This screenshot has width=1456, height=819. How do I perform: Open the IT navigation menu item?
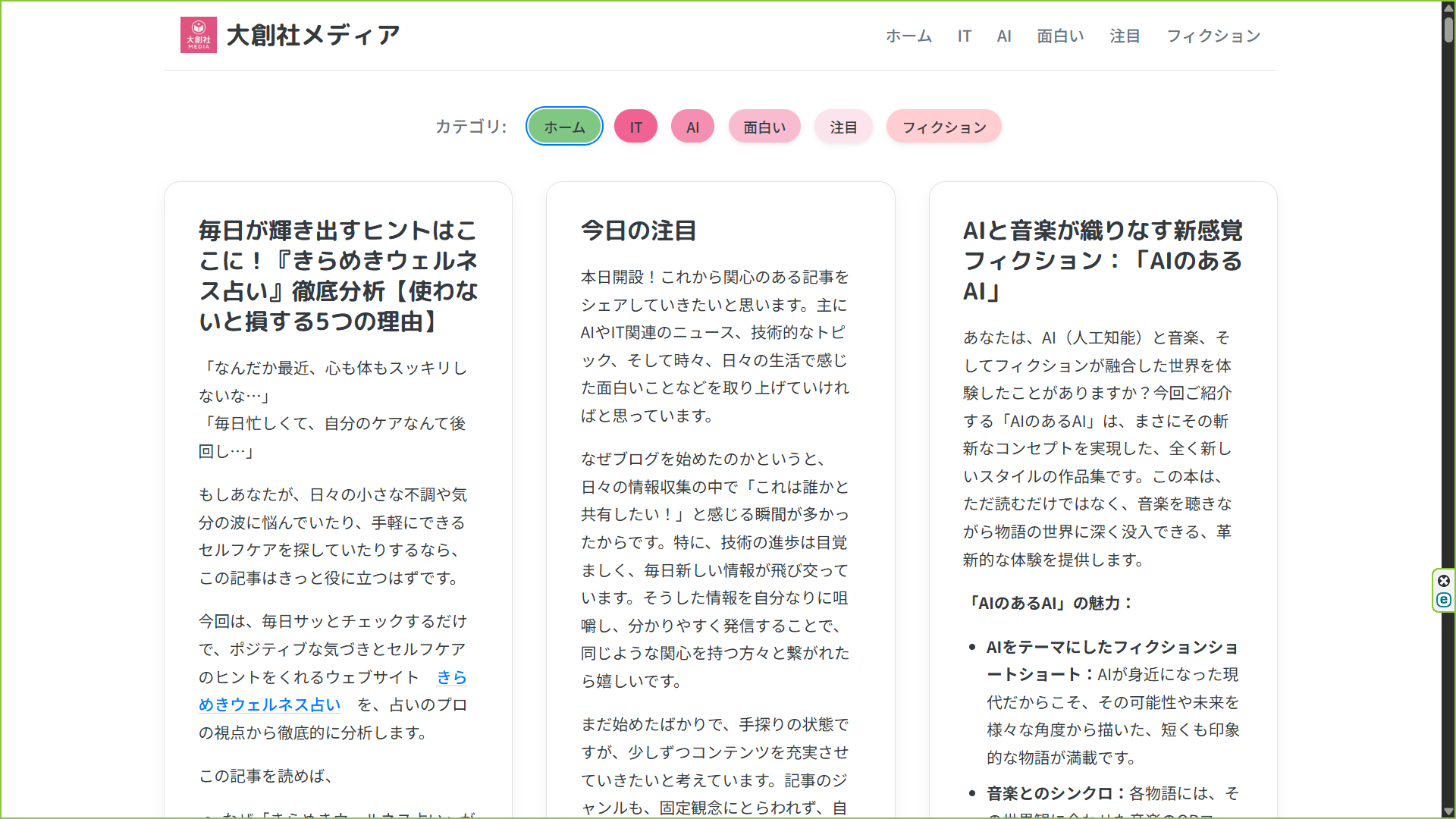tap(964, 36)
